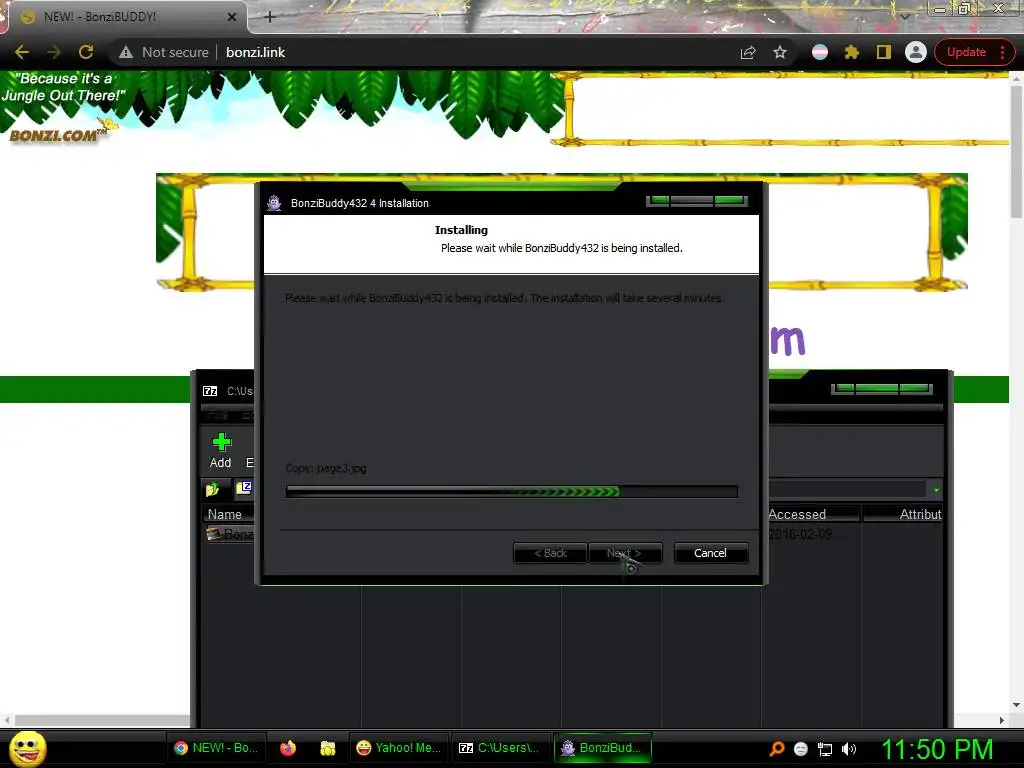Screen dimensions: 1024x768
Task: Click the vertical scrollbar down arrow
Action: click(1016, 705)
